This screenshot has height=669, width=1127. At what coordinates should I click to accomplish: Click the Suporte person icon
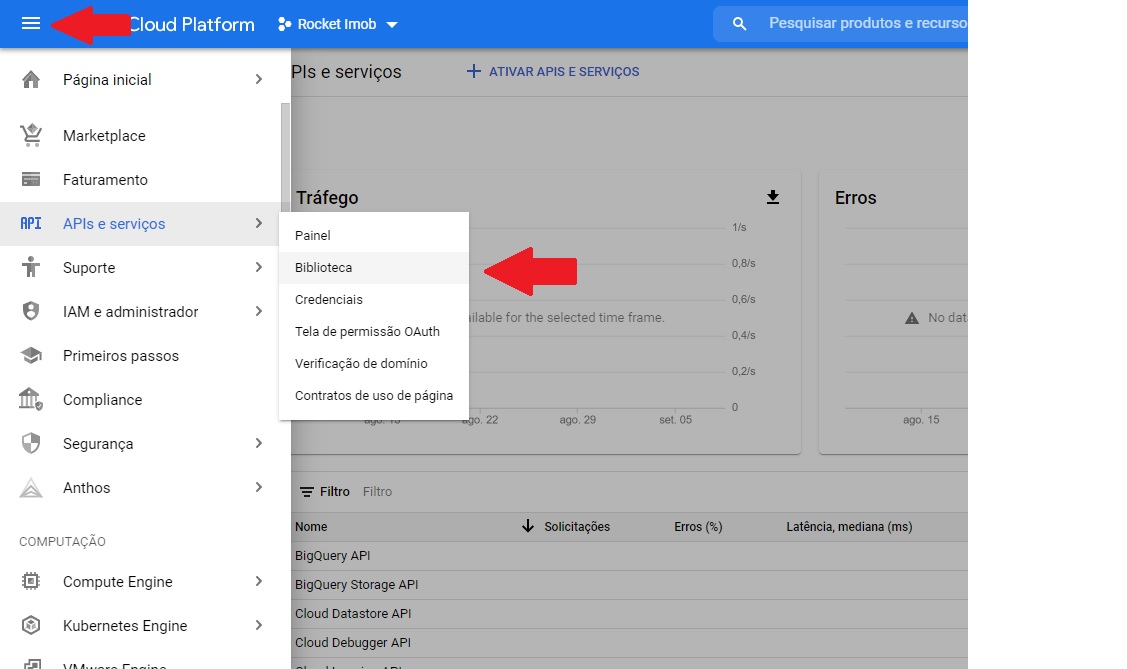click(x=31, y=268)
